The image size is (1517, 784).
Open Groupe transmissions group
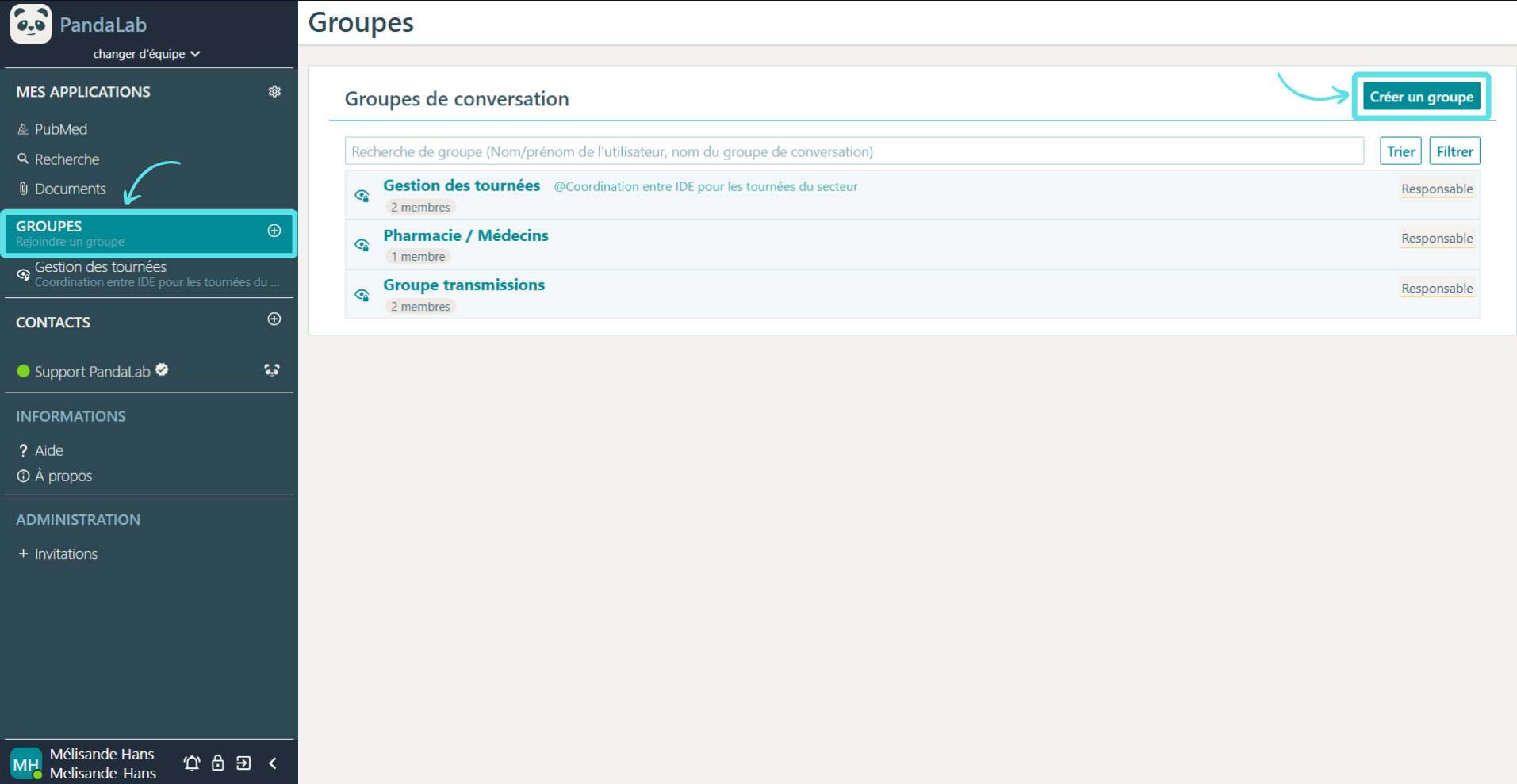(464, 285)
